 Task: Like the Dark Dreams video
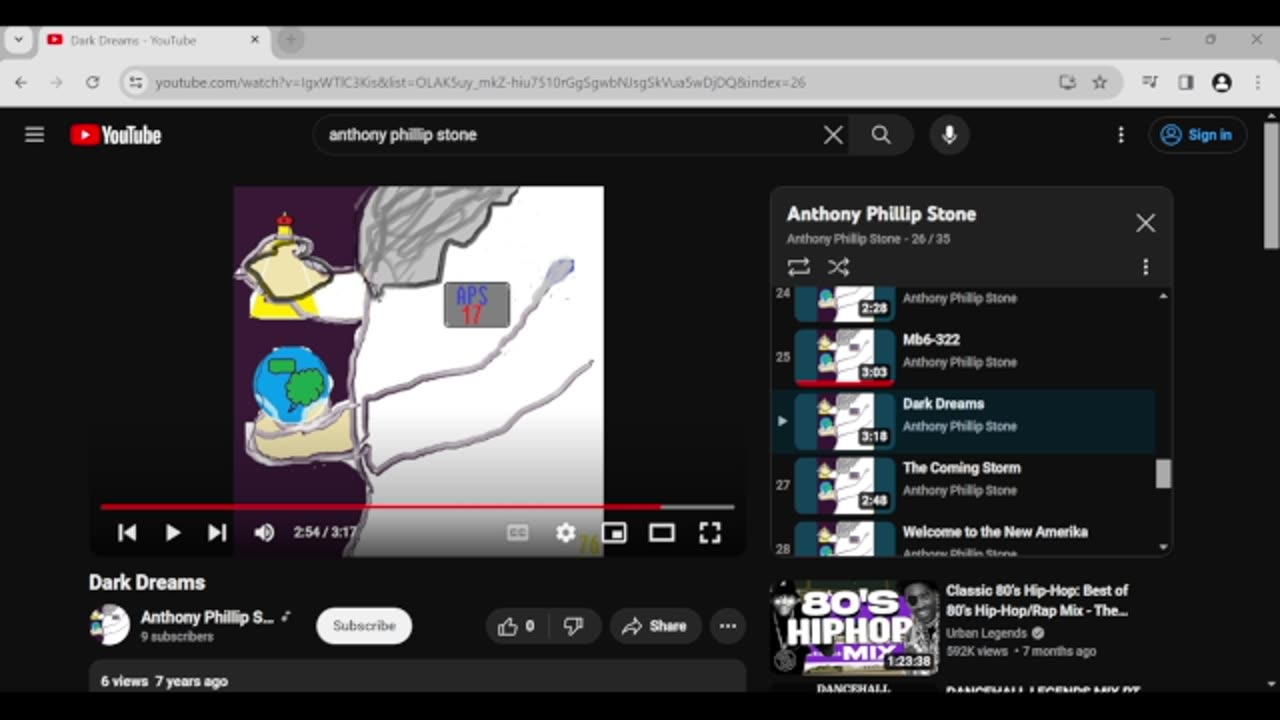click(x=516, y=626)
